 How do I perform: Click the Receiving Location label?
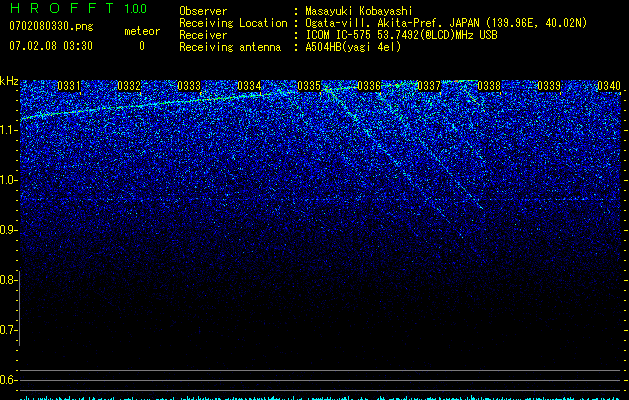pyautogui.click(x=233, y=23)
